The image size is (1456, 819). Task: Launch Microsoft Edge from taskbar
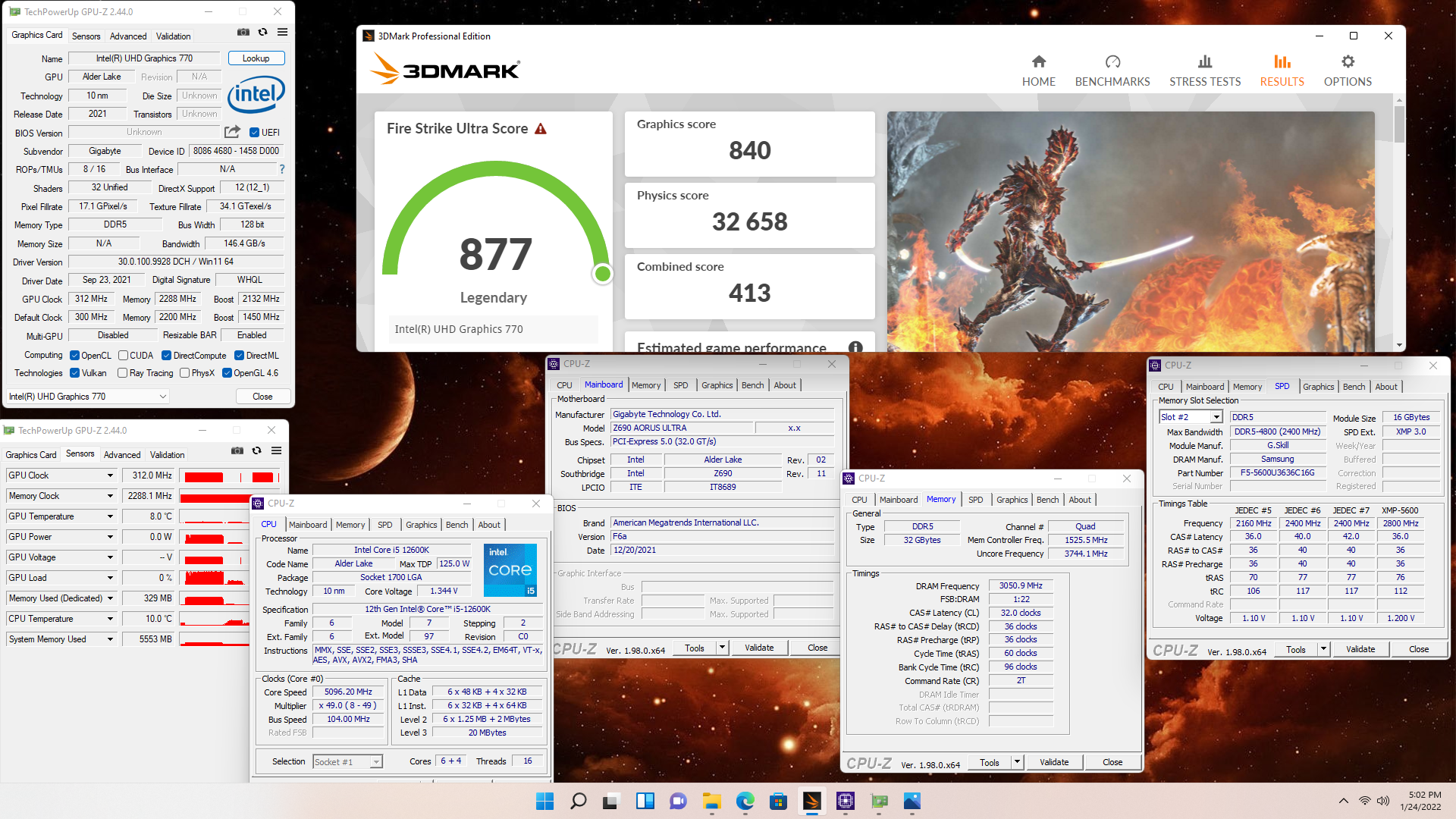(x=745, y=801)
